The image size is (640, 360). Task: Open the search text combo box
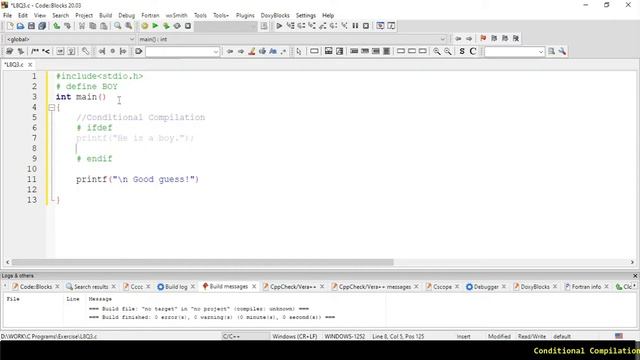[x=515, y=52]
